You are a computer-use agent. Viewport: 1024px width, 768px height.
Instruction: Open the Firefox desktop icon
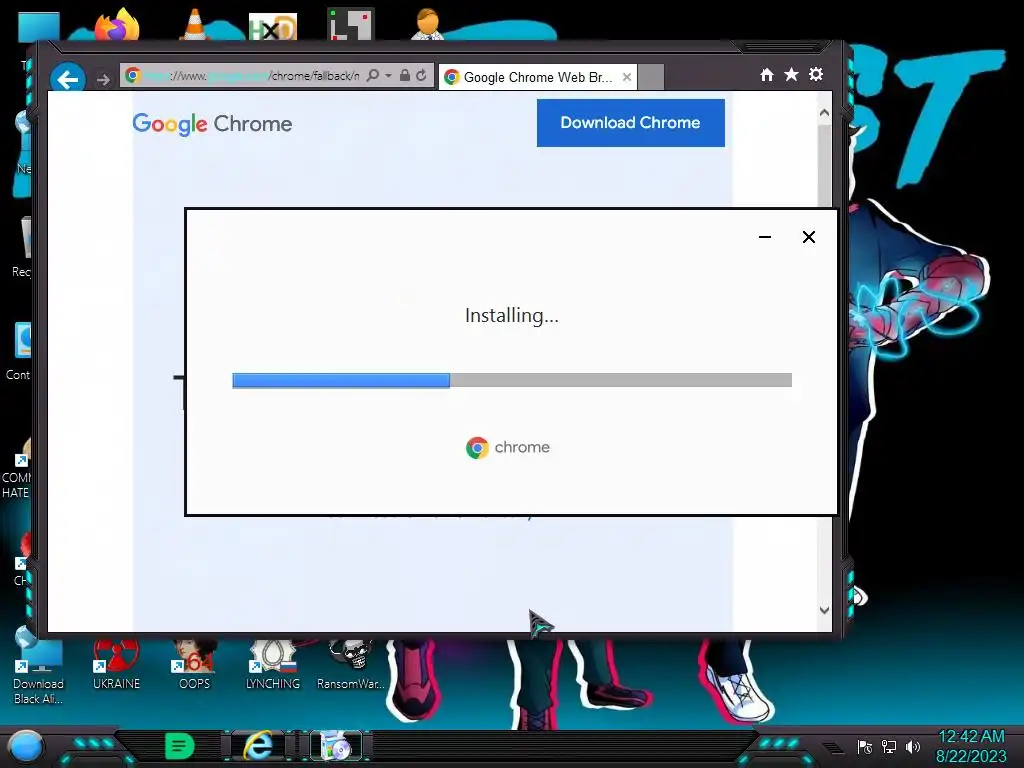tap(117, 25)
